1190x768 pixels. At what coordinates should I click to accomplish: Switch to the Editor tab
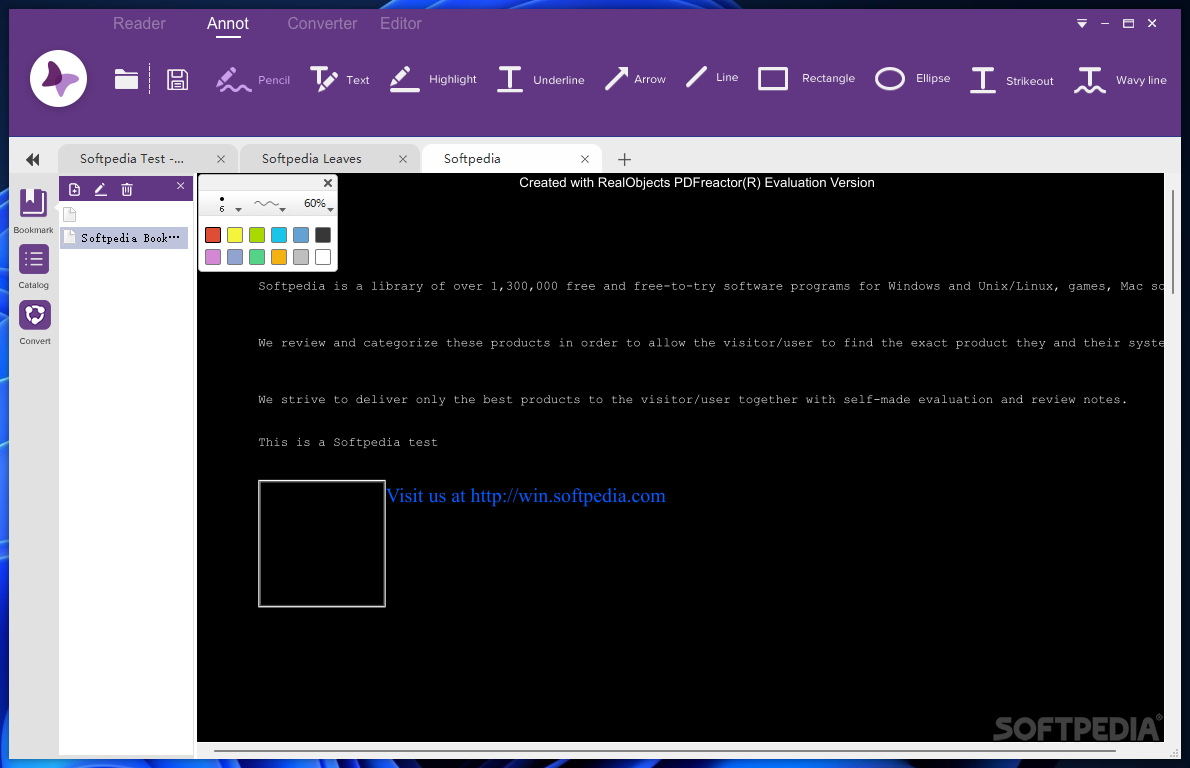tap(401, 24)
